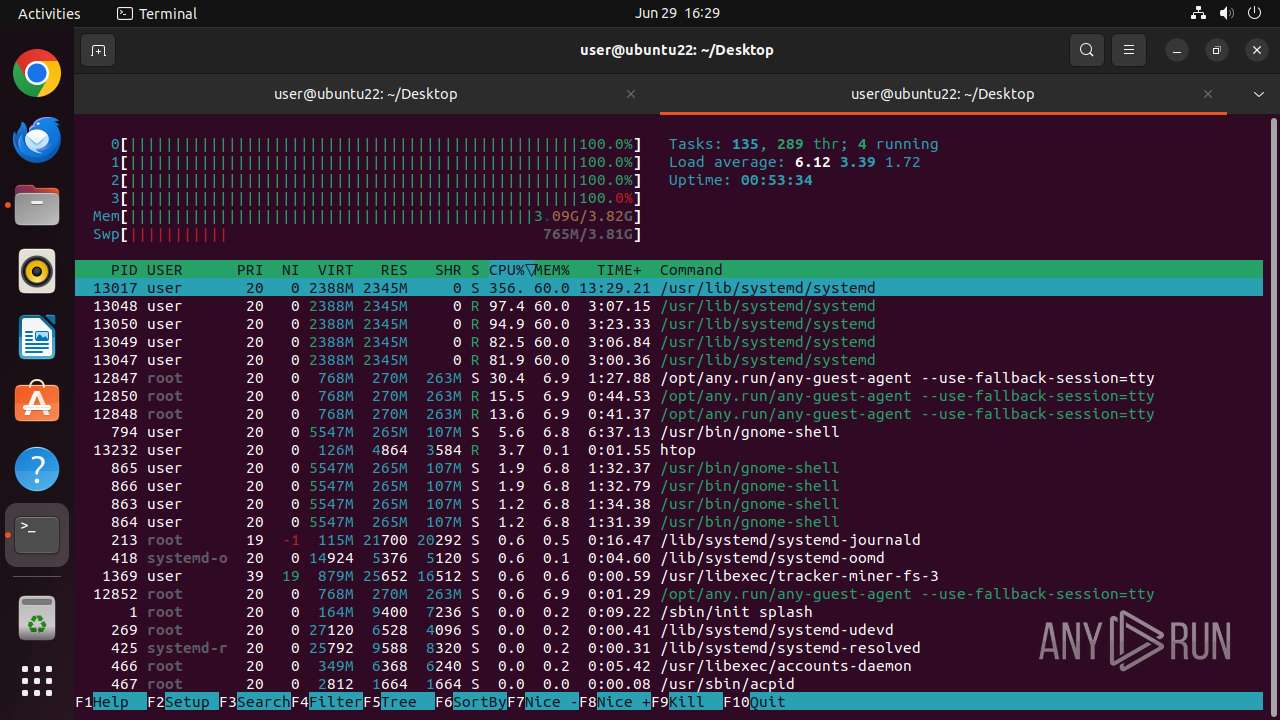
Task: Expand the terminal tab list dropdown
Action: pyautogui.click(x=1259, y=94)
